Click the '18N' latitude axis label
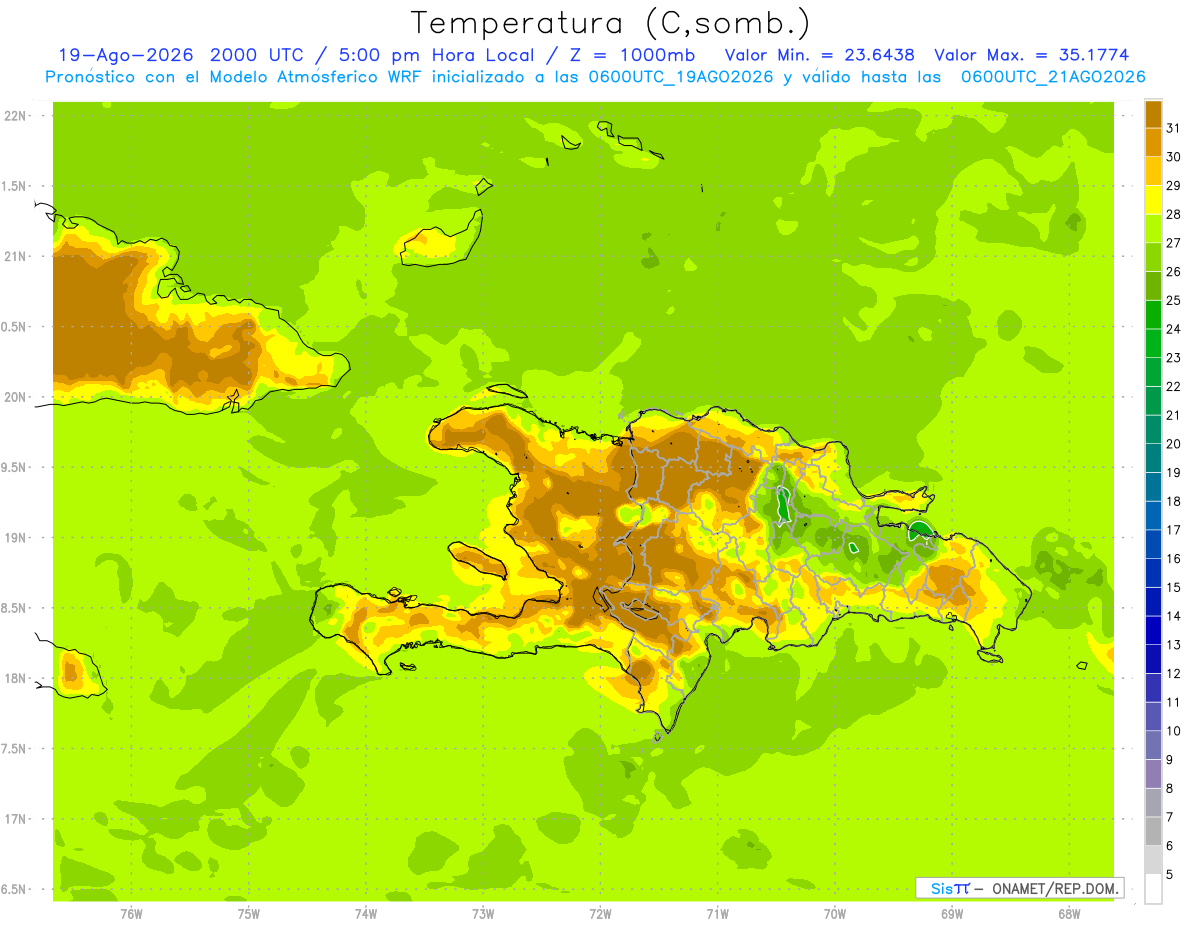 tap(17, 679)
